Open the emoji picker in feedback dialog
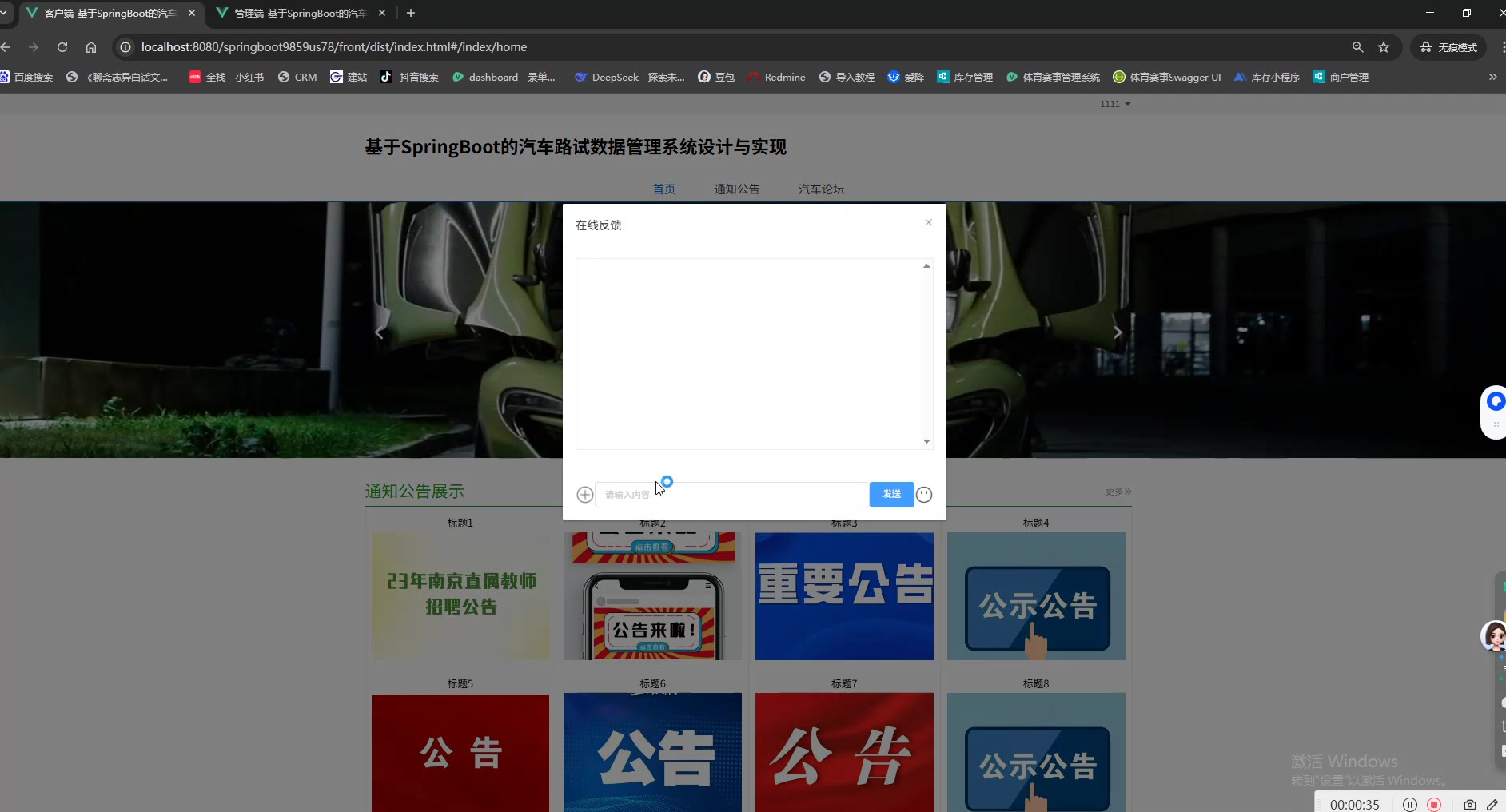 pyautogui.click(x=924, y=495)
